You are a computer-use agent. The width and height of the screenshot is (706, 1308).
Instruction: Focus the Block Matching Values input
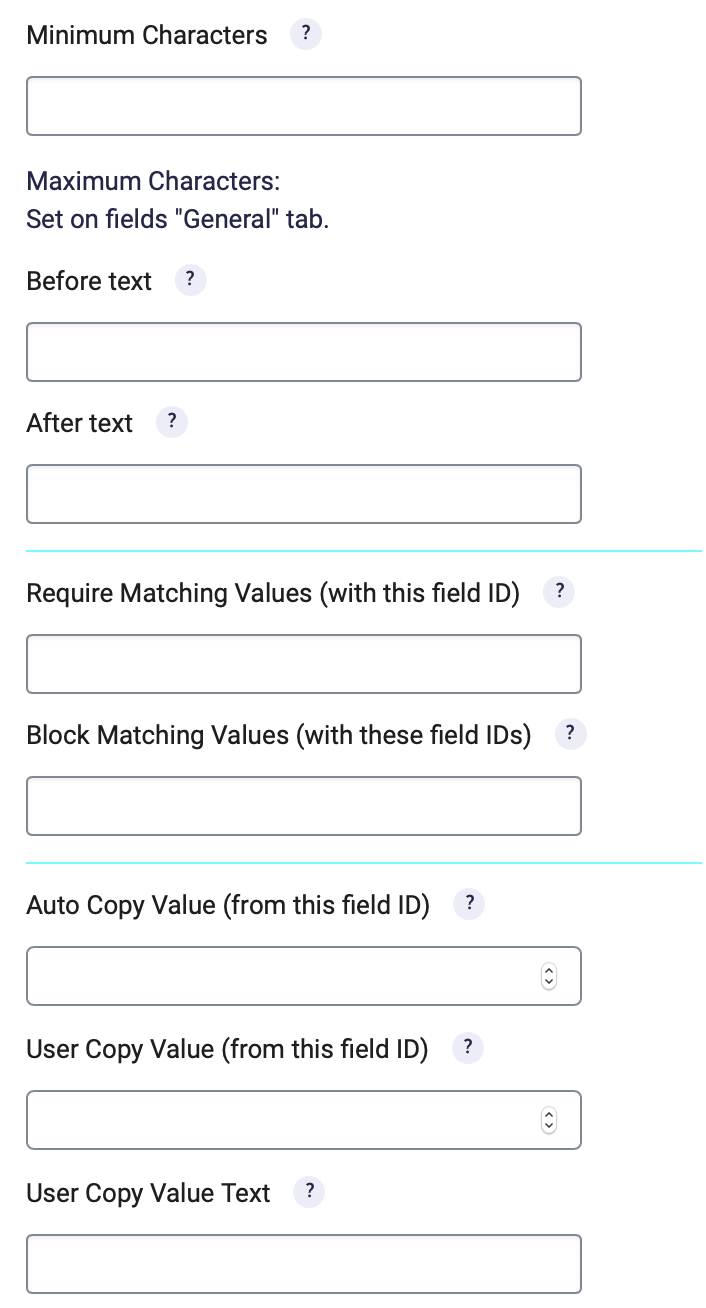click(304, 806)
